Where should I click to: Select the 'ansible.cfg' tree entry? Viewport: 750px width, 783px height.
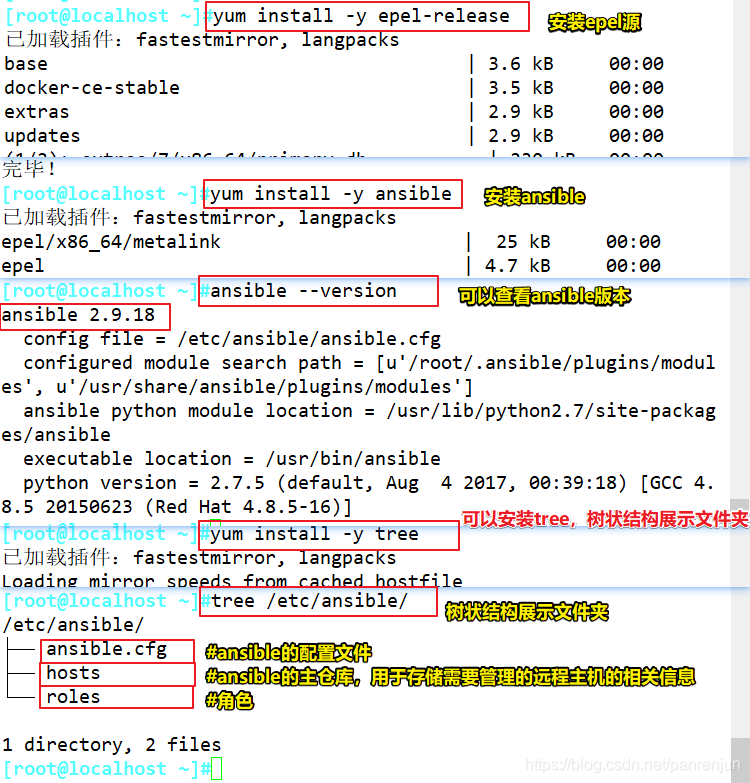(x=107, y=649)
